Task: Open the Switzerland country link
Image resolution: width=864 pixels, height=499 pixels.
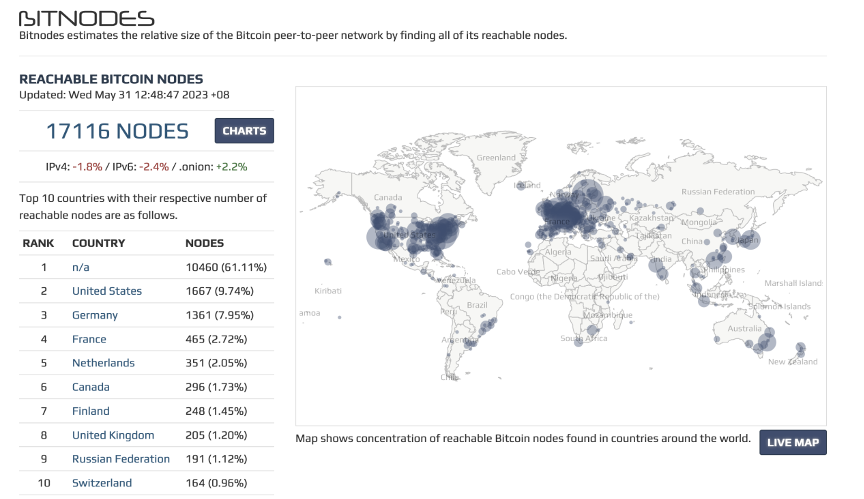Action: (102, 483)
